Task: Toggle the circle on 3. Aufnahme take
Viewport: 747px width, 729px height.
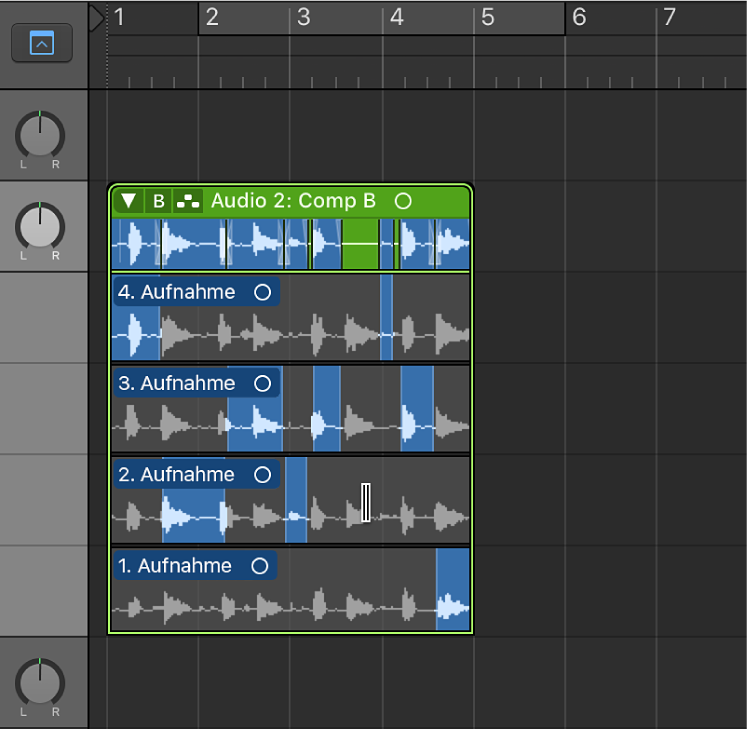Action: tap(262, 383)
